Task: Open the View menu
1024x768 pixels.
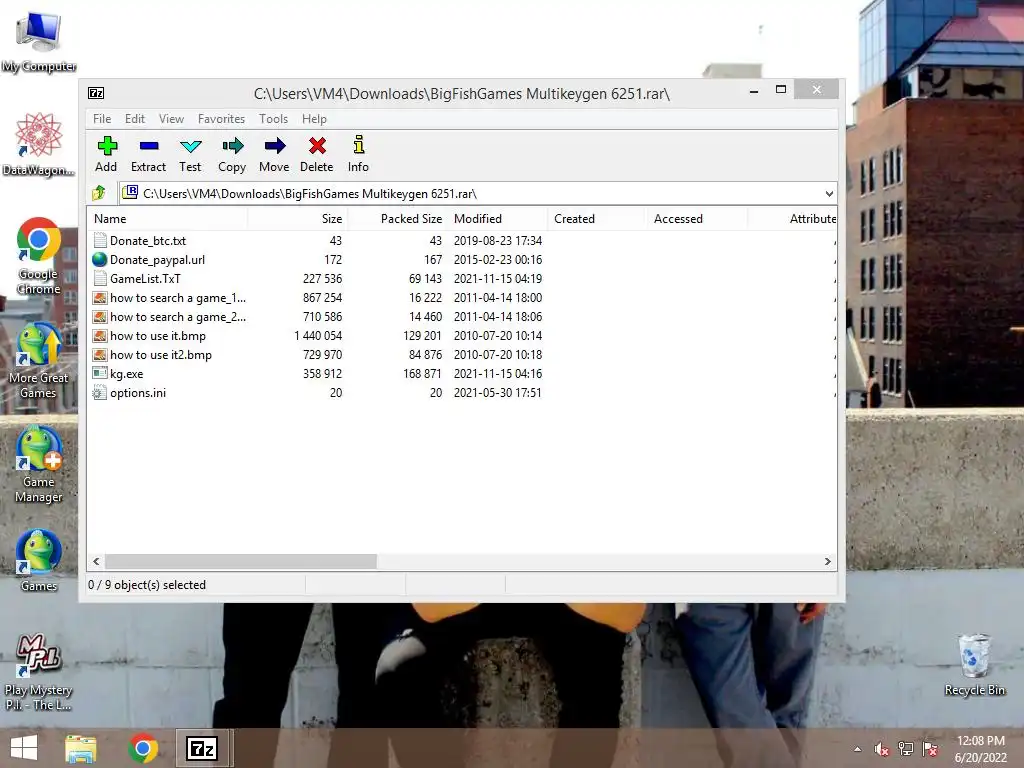Action: pyautogui.click(x=171, y=119)
